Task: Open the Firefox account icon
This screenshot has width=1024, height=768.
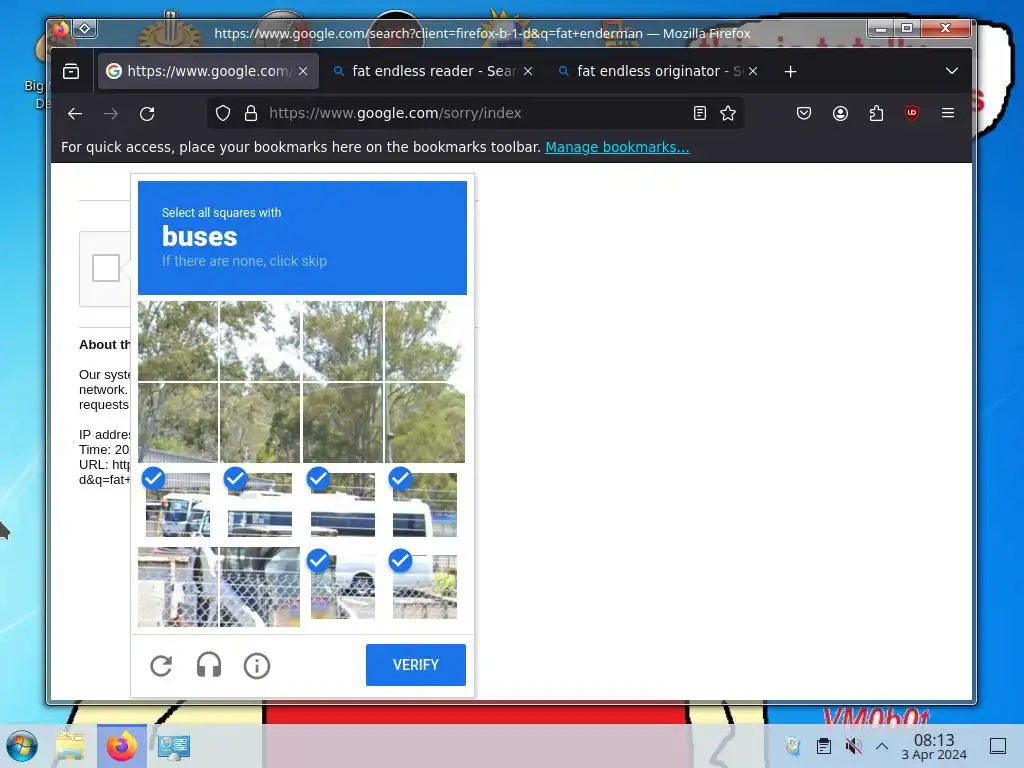Action: [x=840, y=114]
